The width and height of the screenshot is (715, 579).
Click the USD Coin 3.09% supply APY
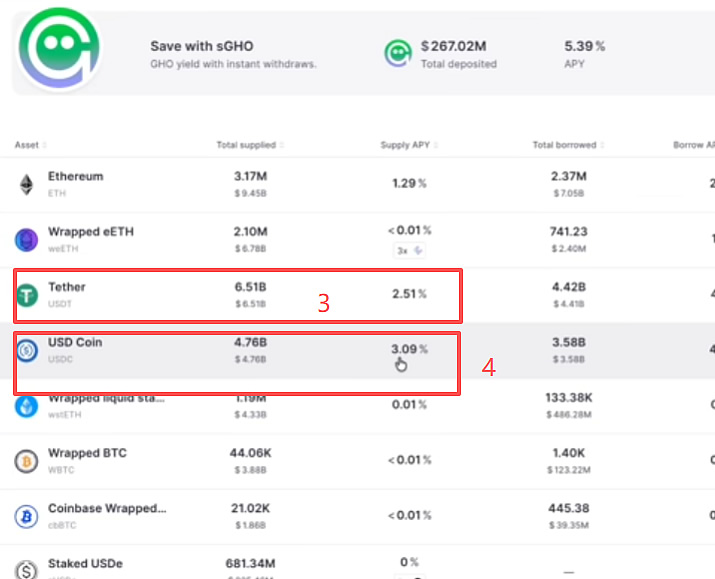(x=408, y=349)
